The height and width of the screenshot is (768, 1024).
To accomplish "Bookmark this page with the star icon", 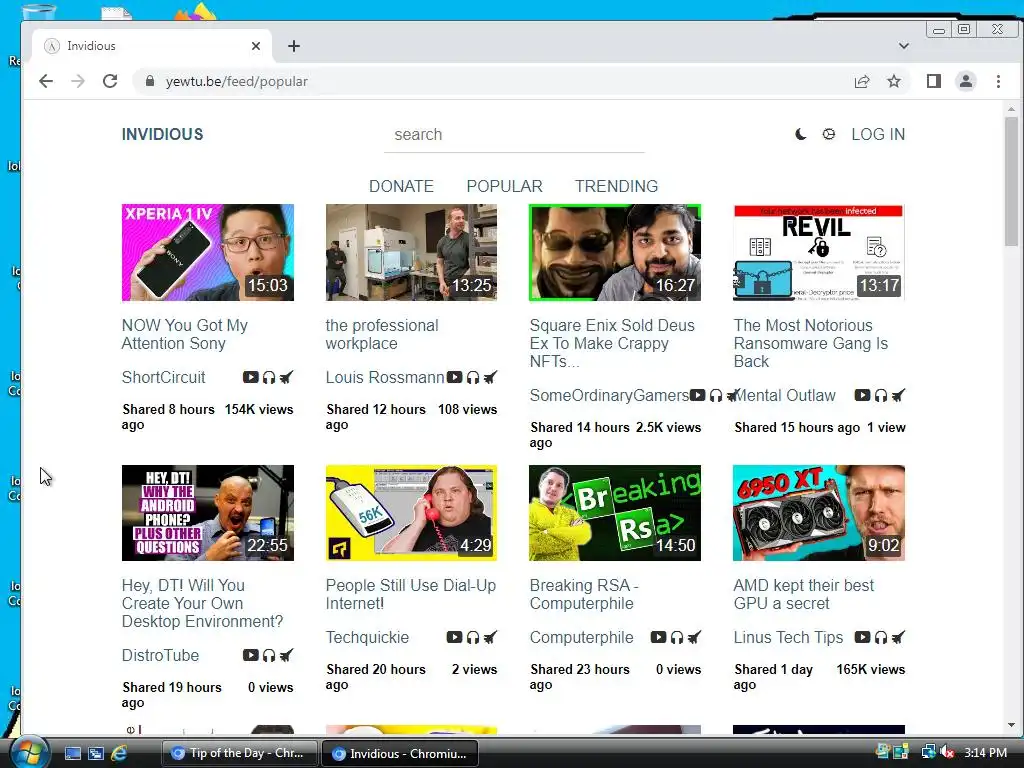I will [x=894, y=81].
